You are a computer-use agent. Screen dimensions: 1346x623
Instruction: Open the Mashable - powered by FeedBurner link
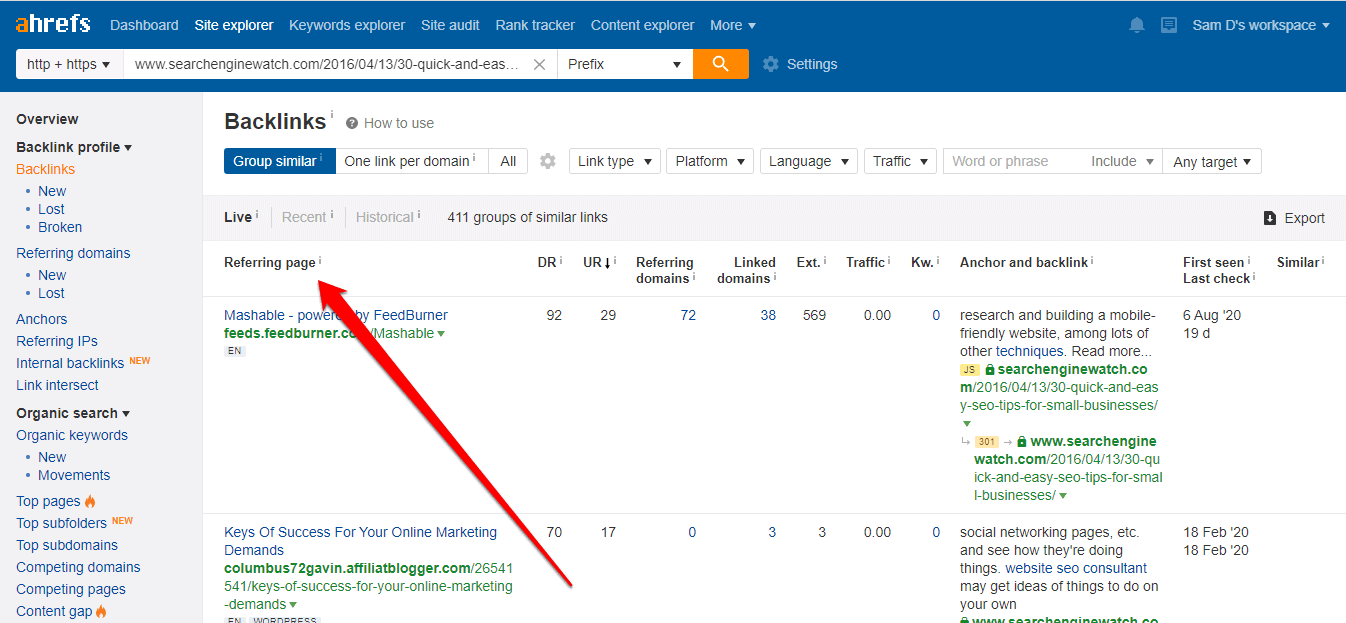pos(336,315)
